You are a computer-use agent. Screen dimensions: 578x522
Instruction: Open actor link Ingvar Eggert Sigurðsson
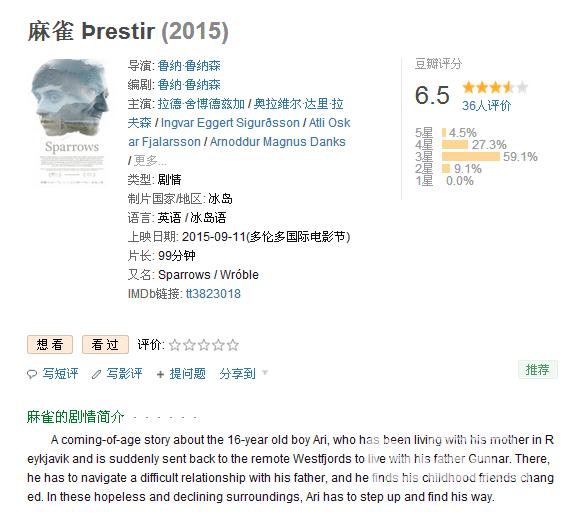(230, 123)
